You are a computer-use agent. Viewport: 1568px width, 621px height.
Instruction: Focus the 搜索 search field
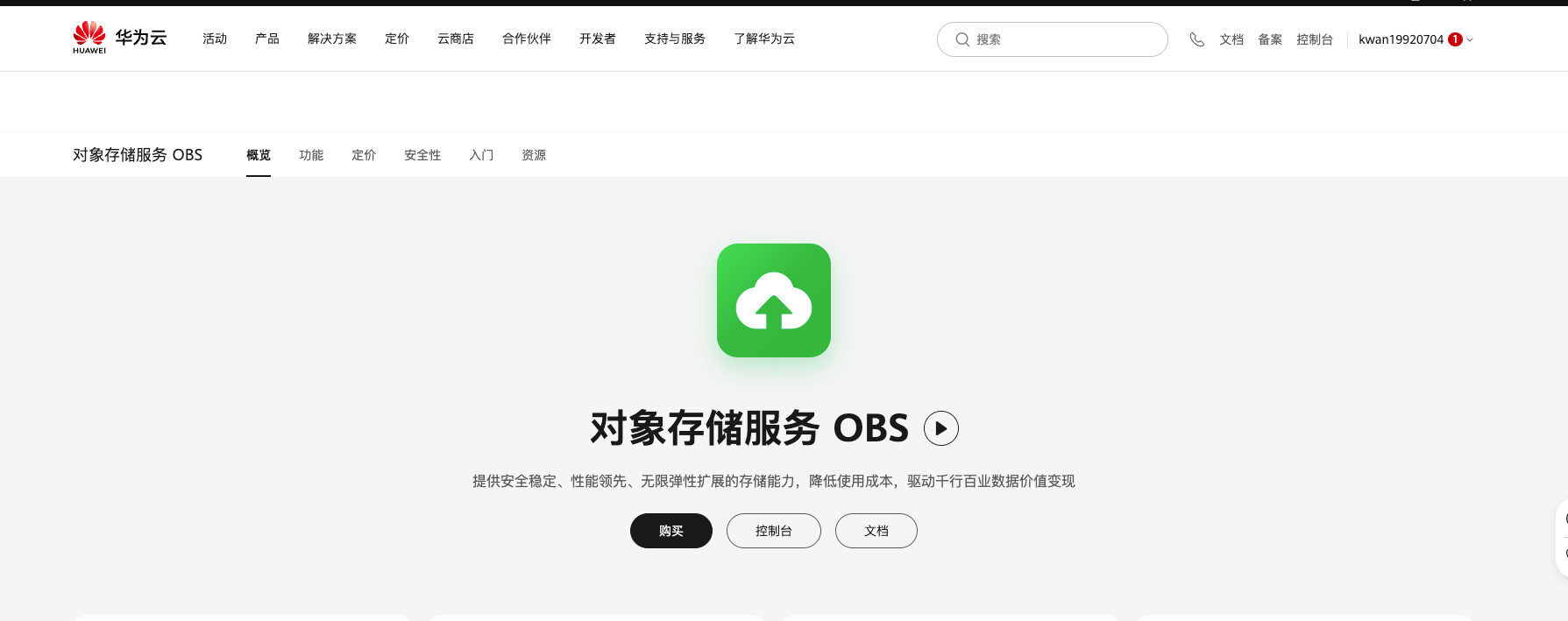1065,39
